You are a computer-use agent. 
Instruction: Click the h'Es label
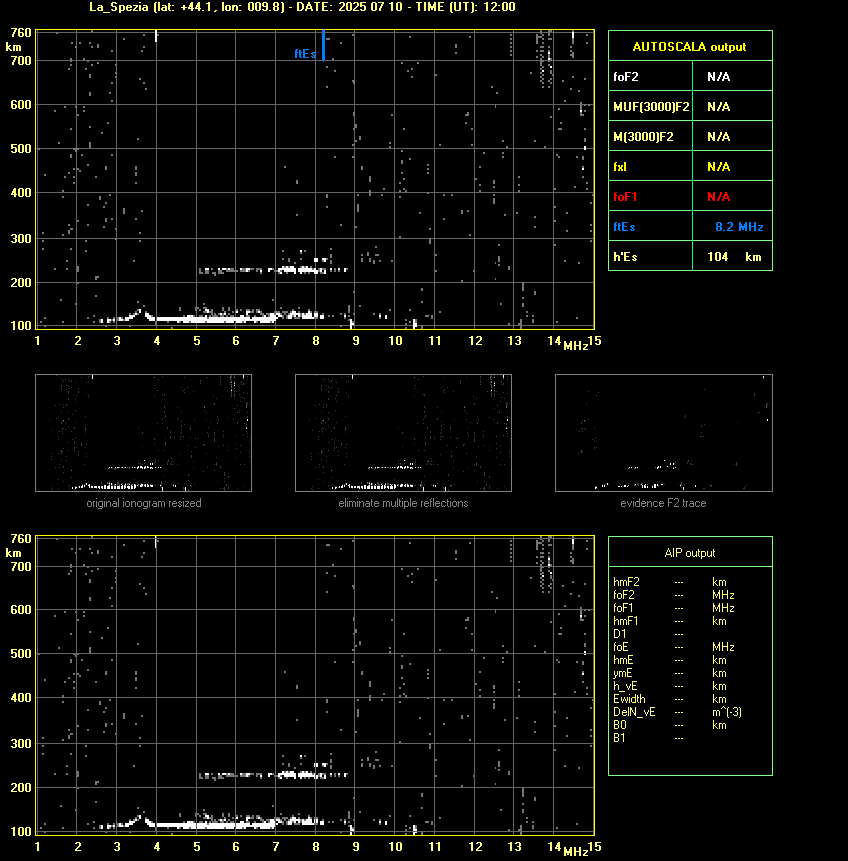[x=624, y=257]
